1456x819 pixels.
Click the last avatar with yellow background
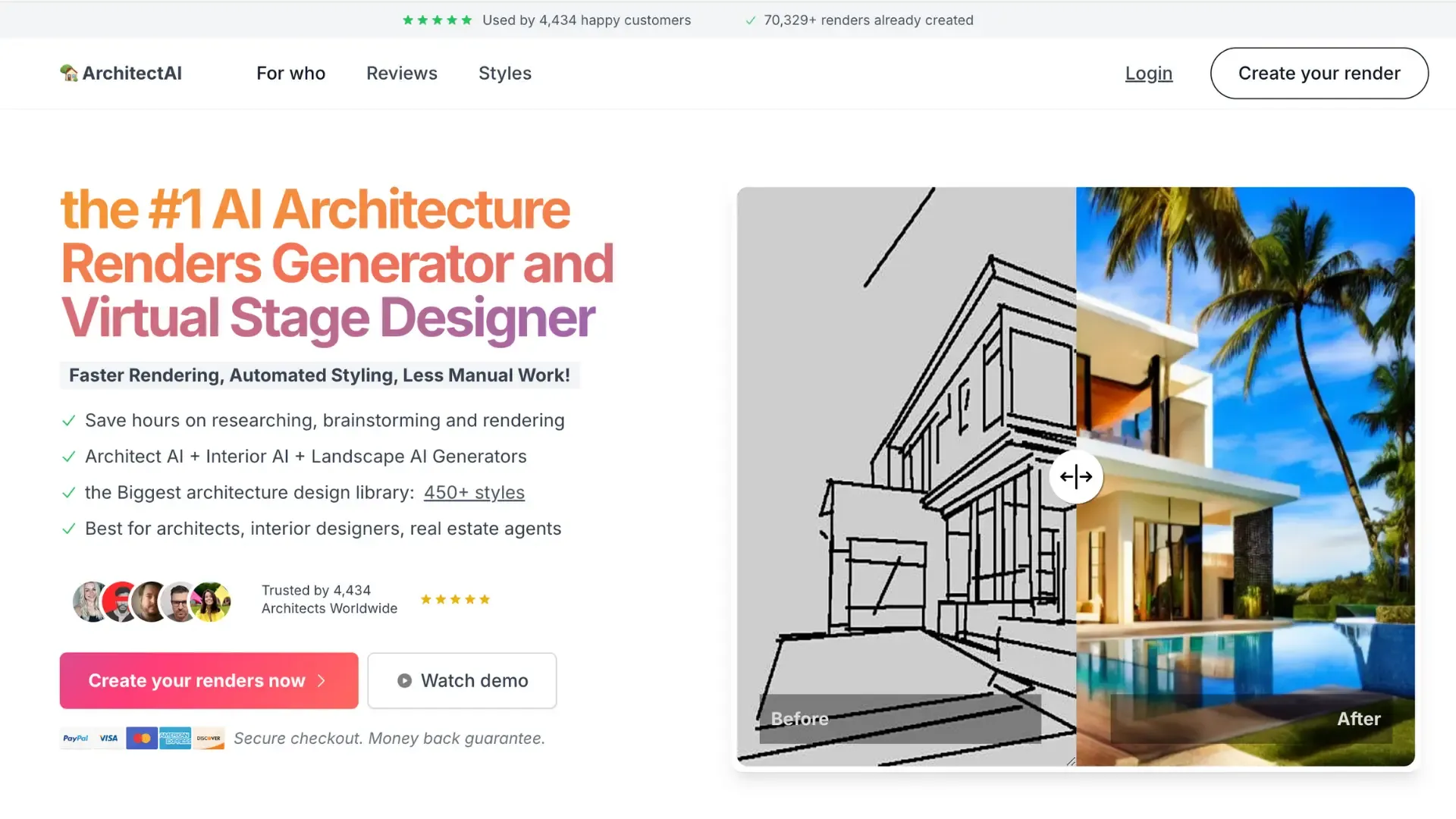pyautogui.click(x=211, y=602)
